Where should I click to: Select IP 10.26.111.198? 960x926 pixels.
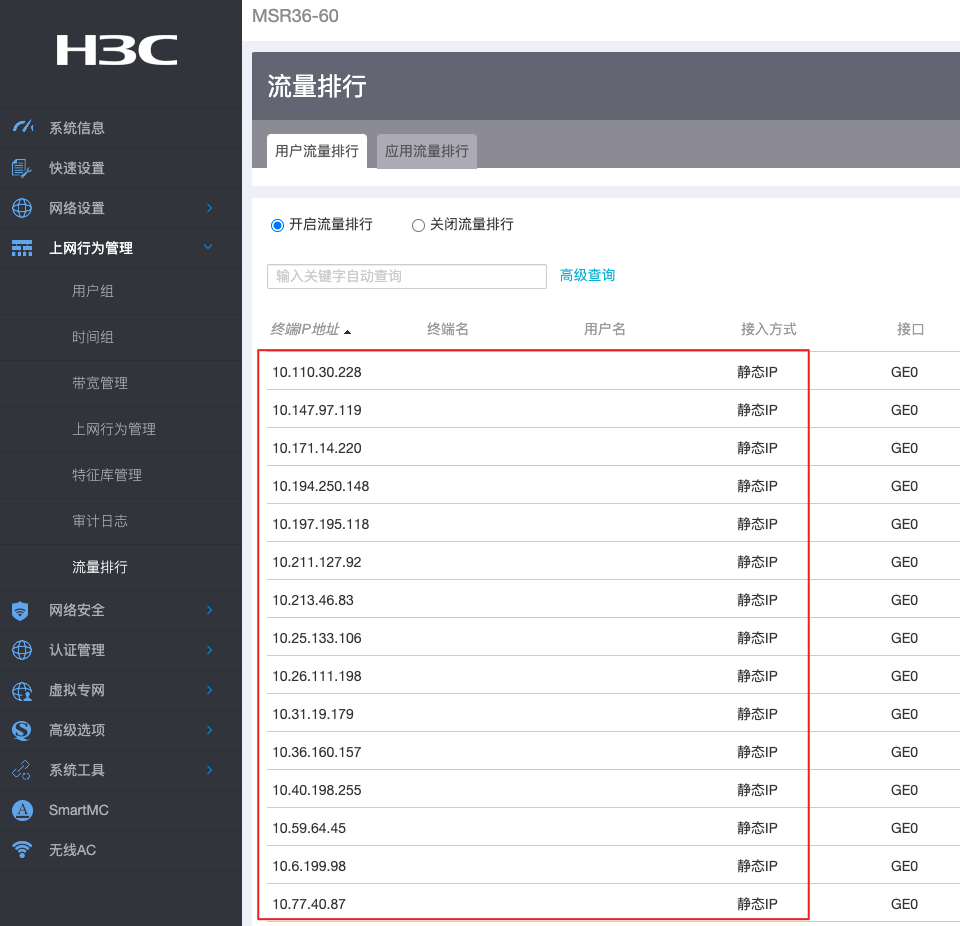pos(317,676)
